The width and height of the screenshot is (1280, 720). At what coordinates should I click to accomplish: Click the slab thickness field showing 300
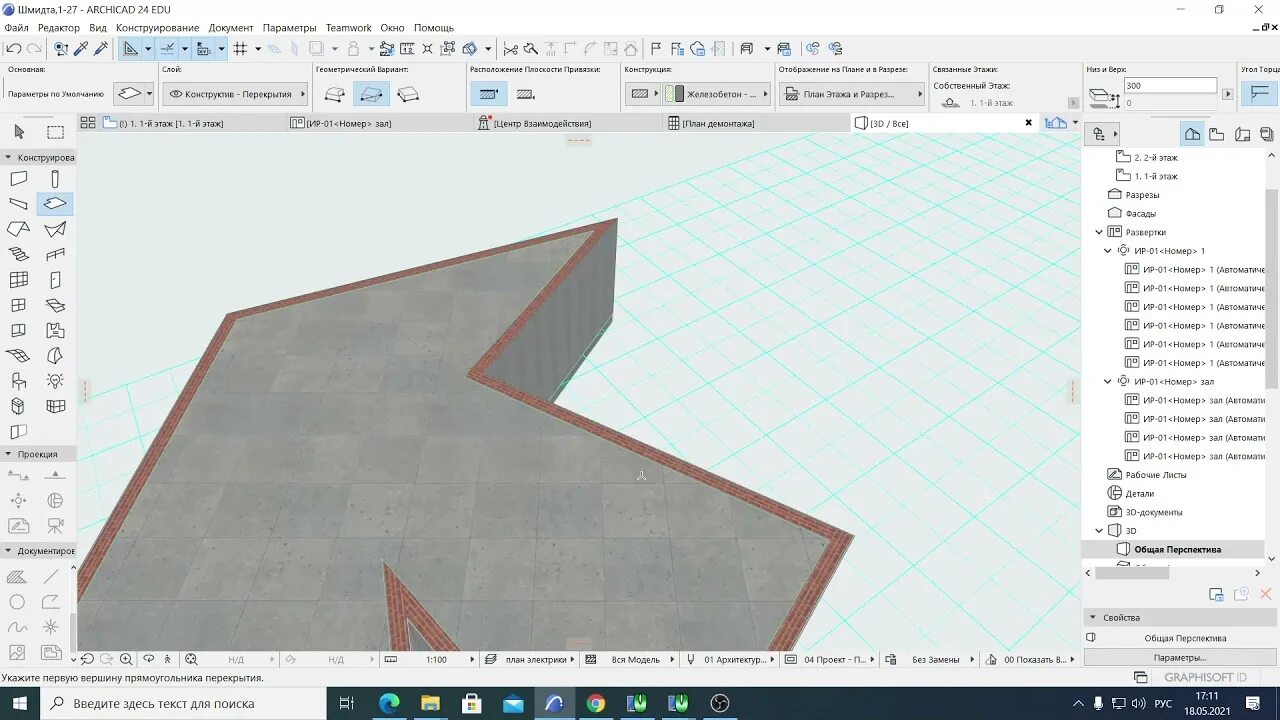pyautogui.click(x=1170, y=86)
